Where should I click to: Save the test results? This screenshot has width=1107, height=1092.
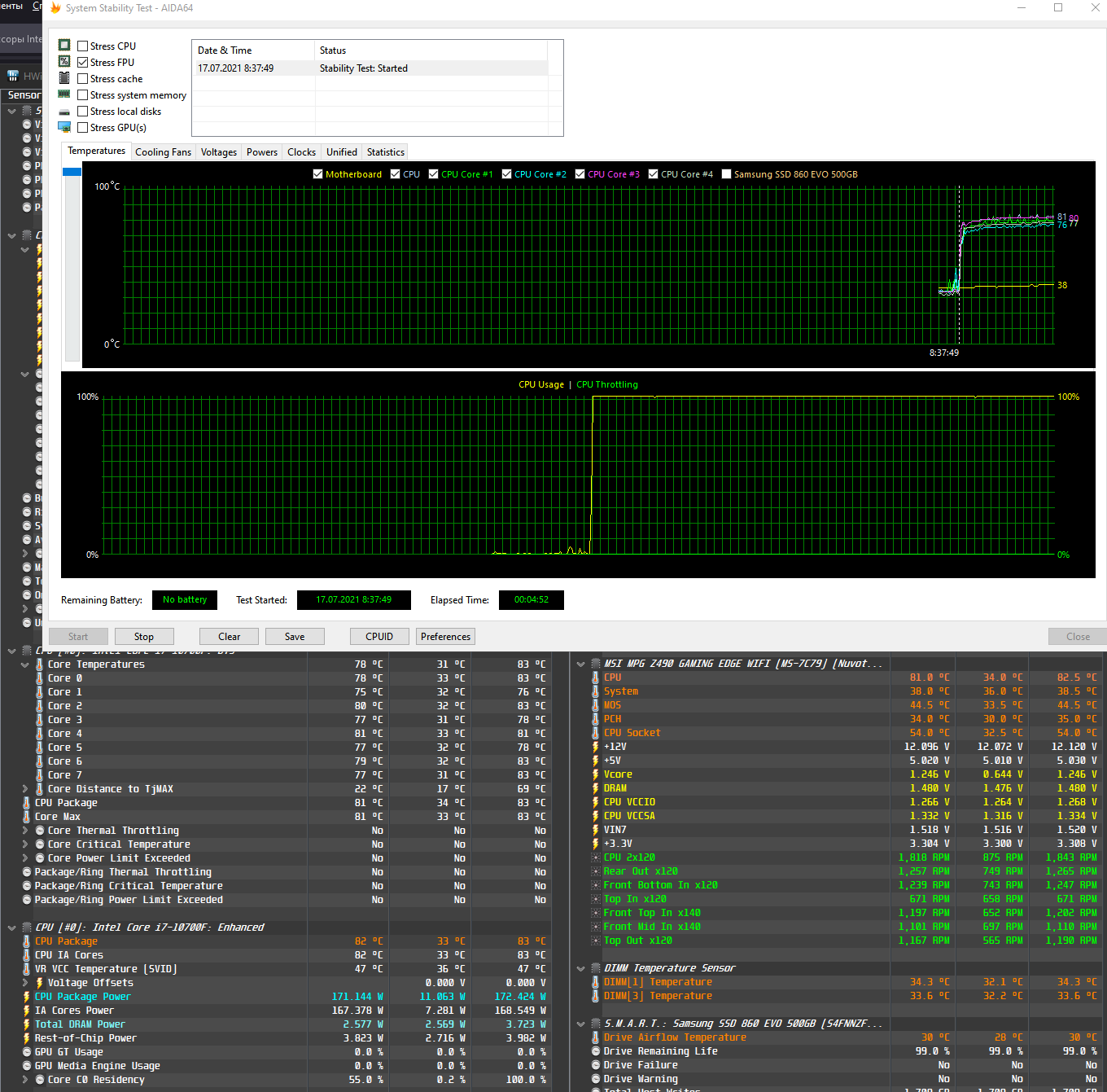point(295,637)
